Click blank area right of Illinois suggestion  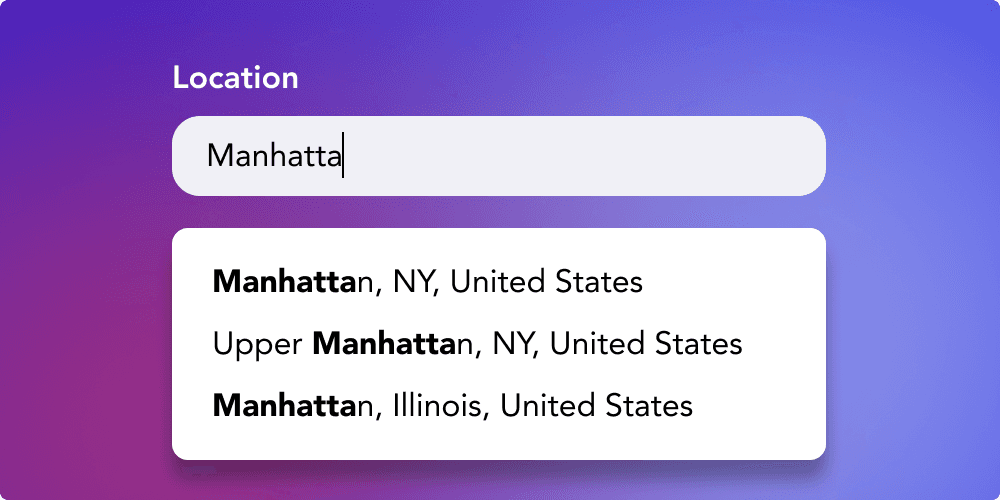click(760, 406)
